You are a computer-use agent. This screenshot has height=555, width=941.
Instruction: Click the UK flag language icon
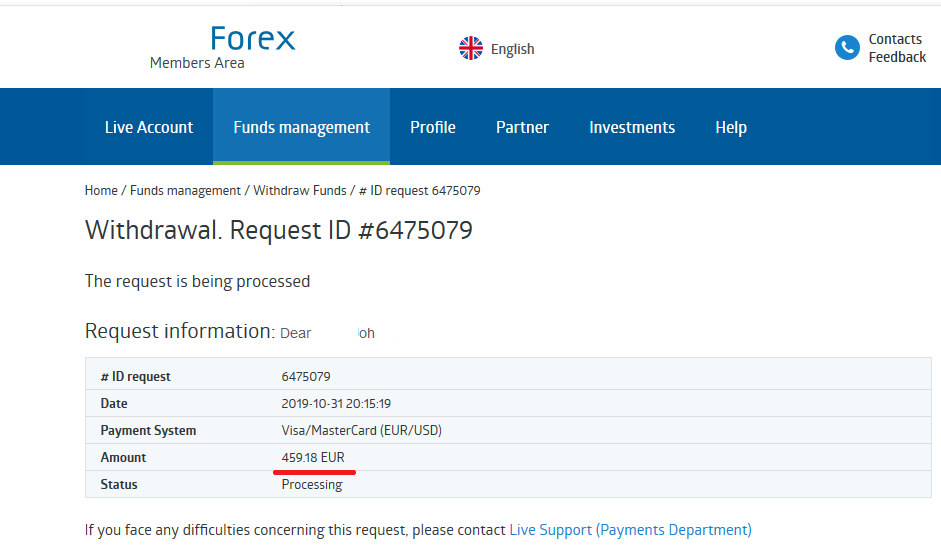coord(470,48)
